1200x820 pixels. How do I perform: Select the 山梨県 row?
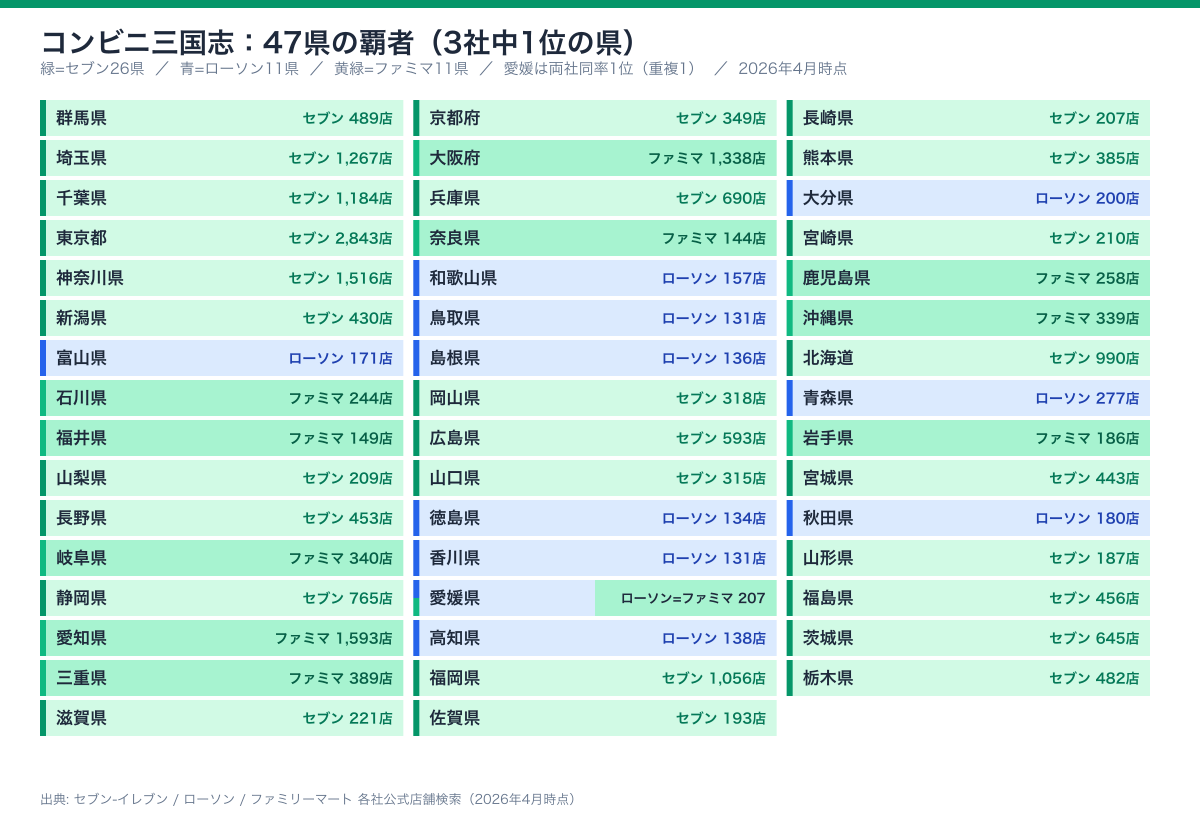[222, 478]
